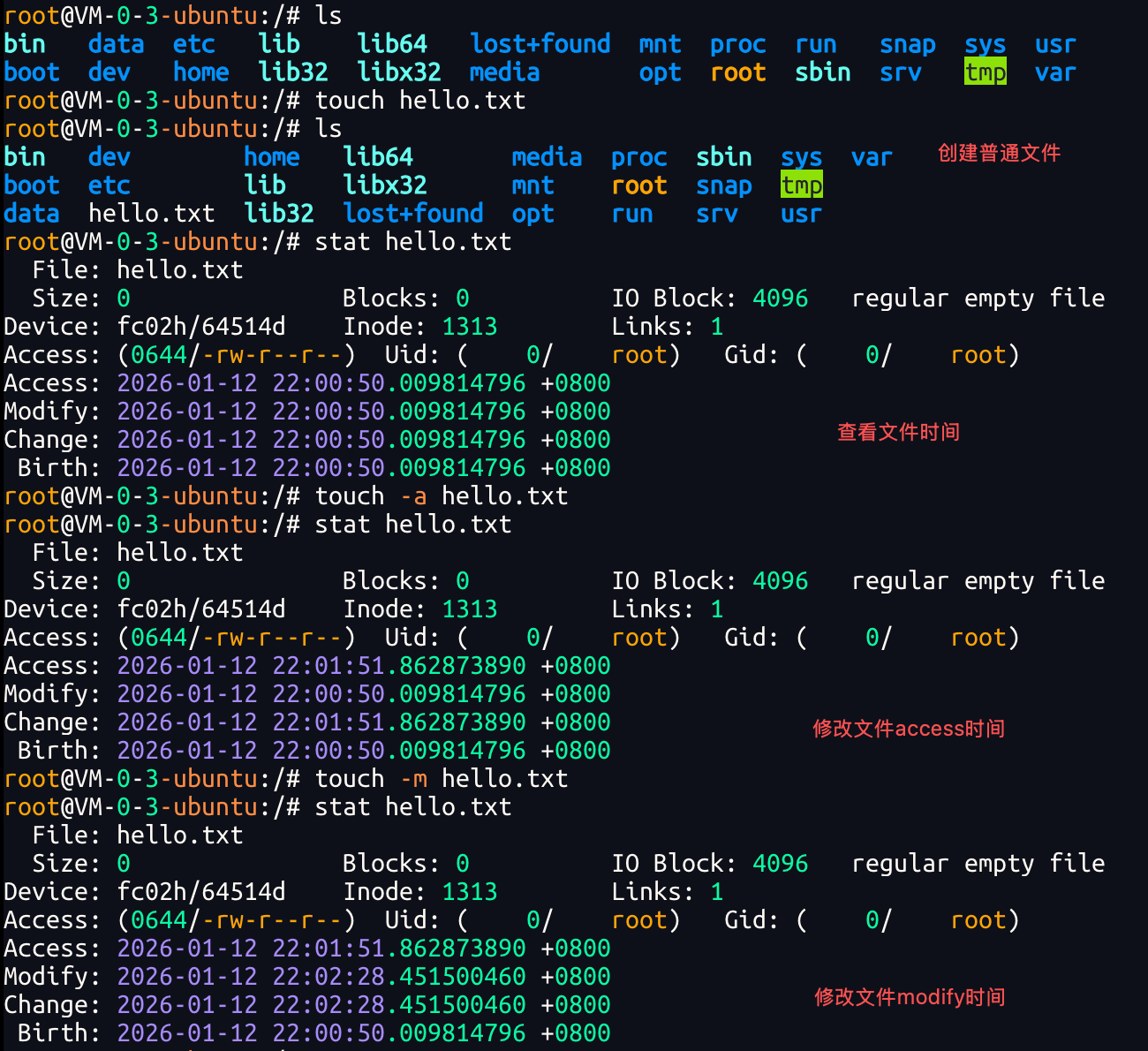Click the green-highlighted tmp in the second ls output
This screenshot has width=1148, height=1051.
(x=801, y=185)
